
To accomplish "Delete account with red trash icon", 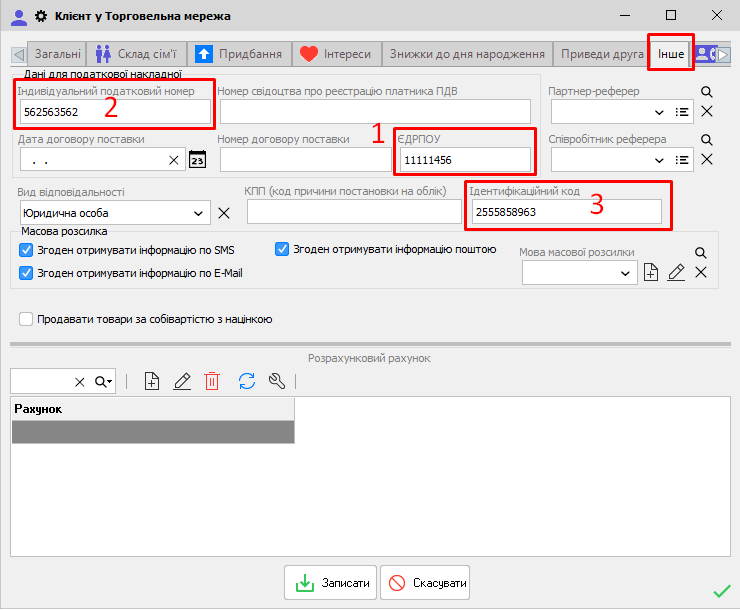I will pyautogui.click(x=212, y=381).
